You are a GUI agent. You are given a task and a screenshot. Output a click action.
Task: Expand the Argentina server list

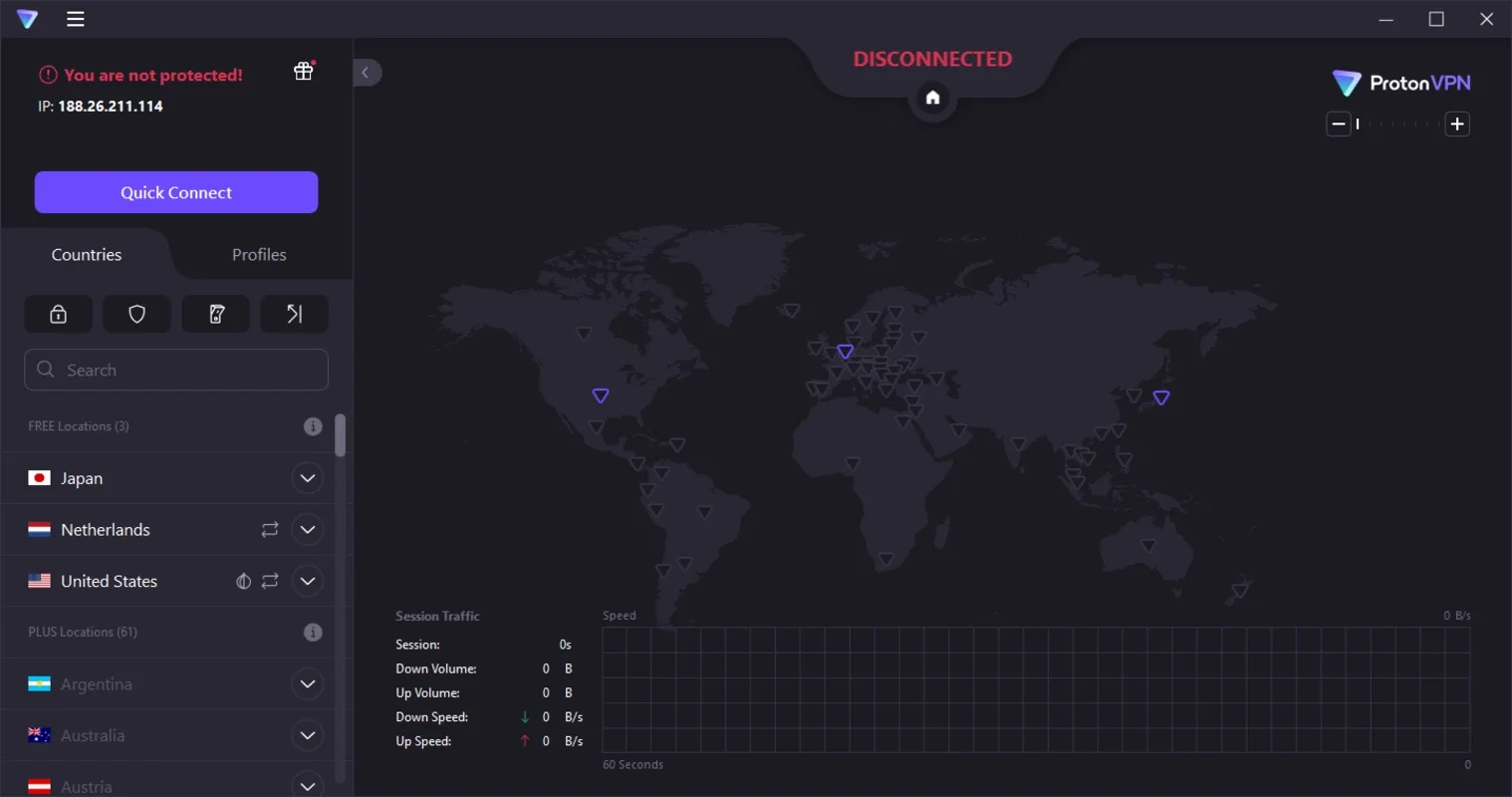pos(307,684)
